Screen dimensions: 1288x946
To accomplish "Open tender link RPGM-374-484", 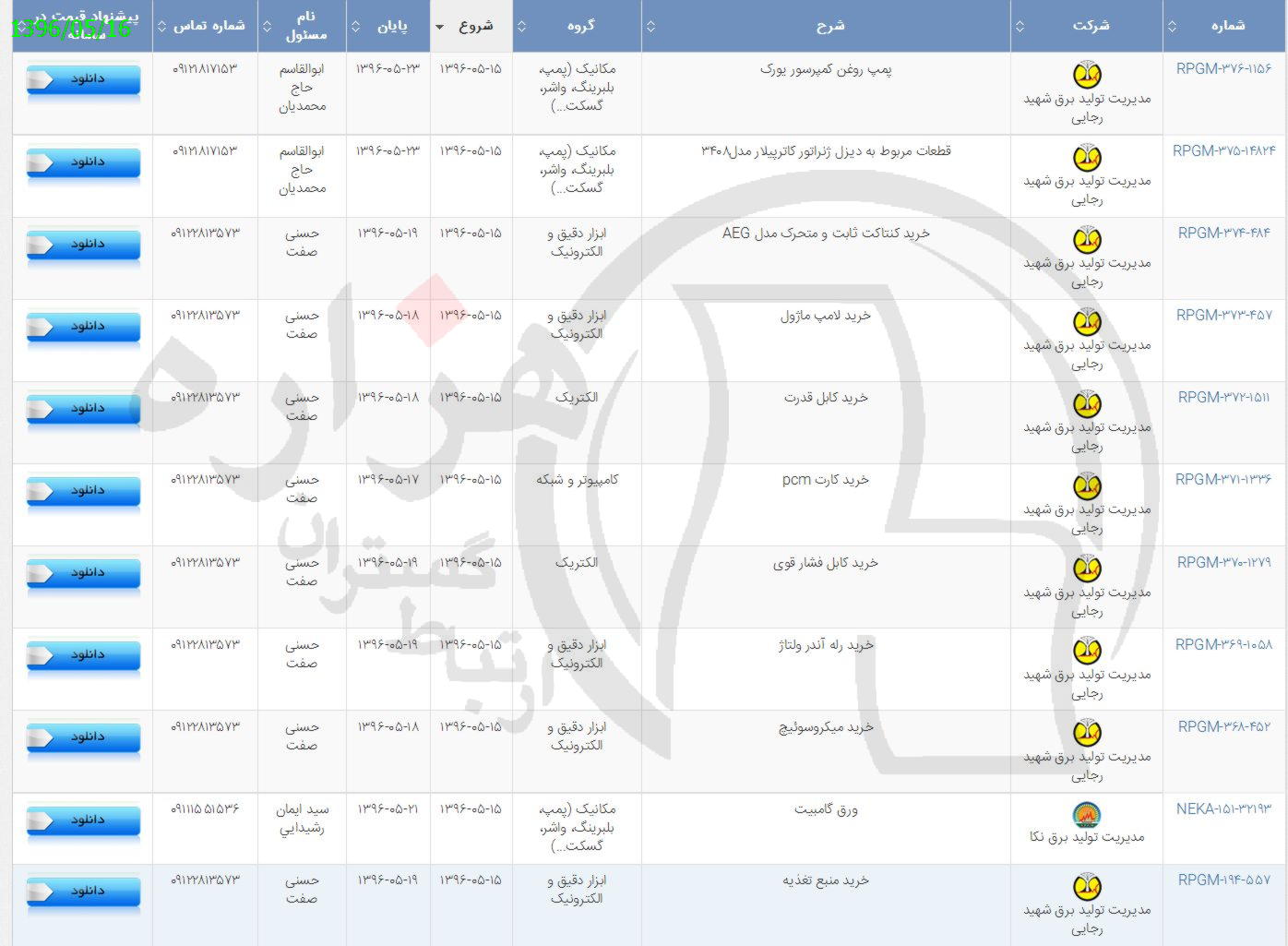I will tap(1223, 233).
